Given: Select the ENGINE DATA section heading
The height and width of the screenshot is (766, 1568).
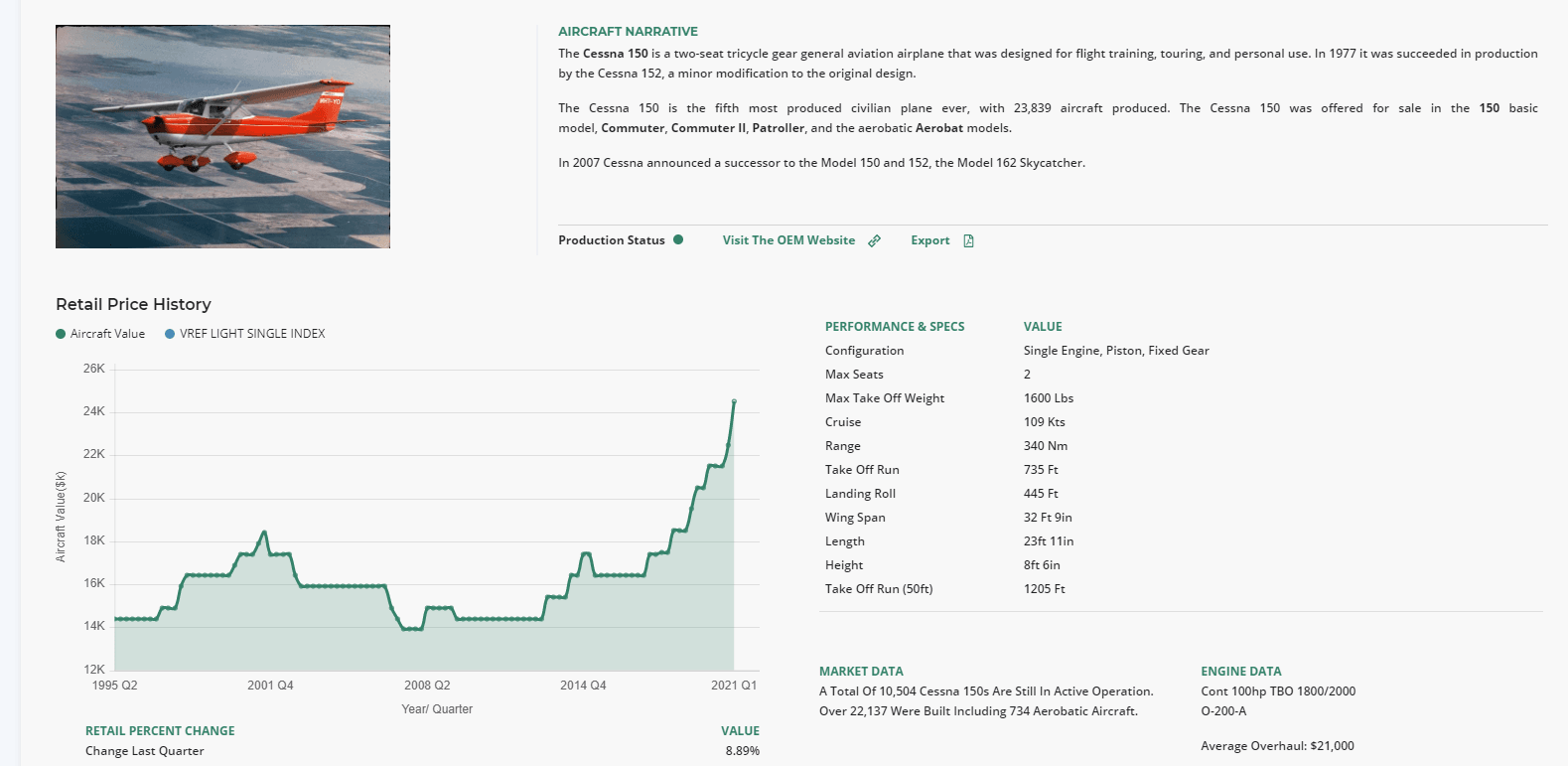Looking at the screenshot, I should click(x=1240, y=672).
